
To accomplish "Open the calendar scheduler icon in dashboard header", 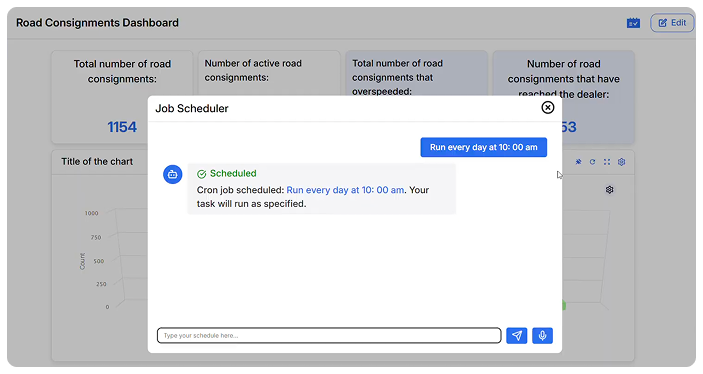I will [x=633, y=23].
